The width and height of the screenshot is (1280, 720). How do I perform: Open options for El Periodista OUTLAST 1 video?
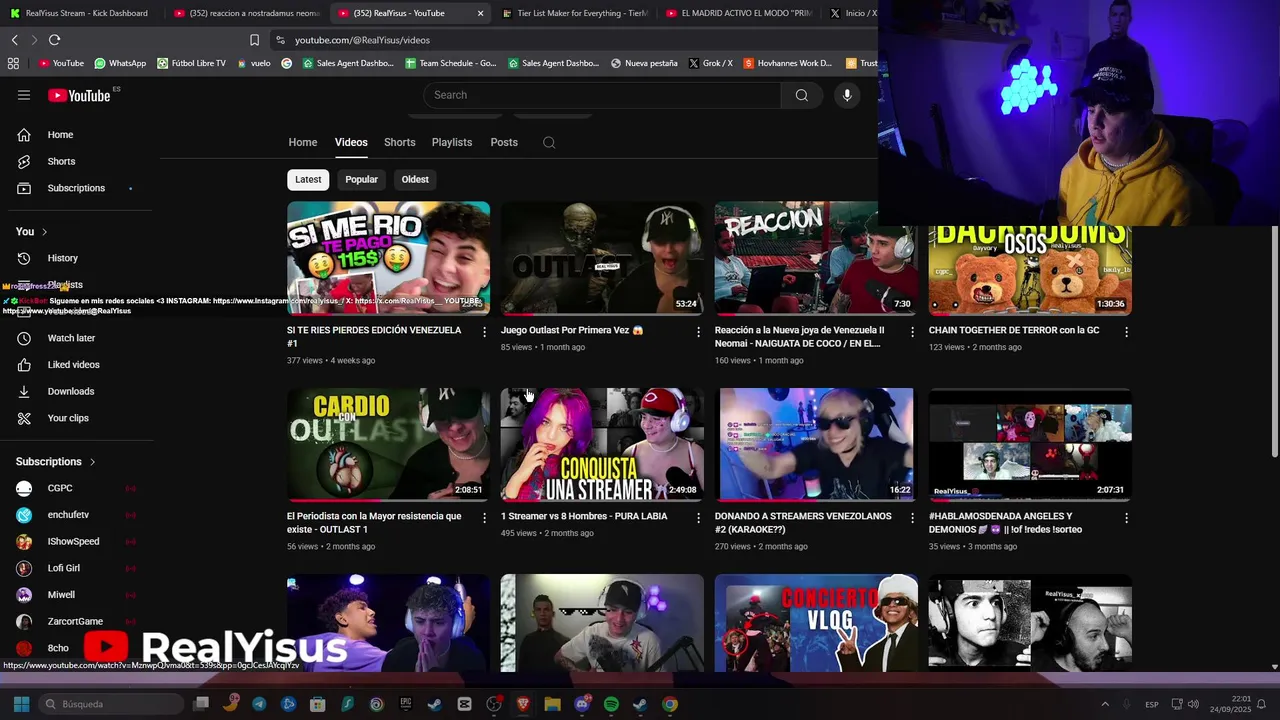[x=485, y=518]
